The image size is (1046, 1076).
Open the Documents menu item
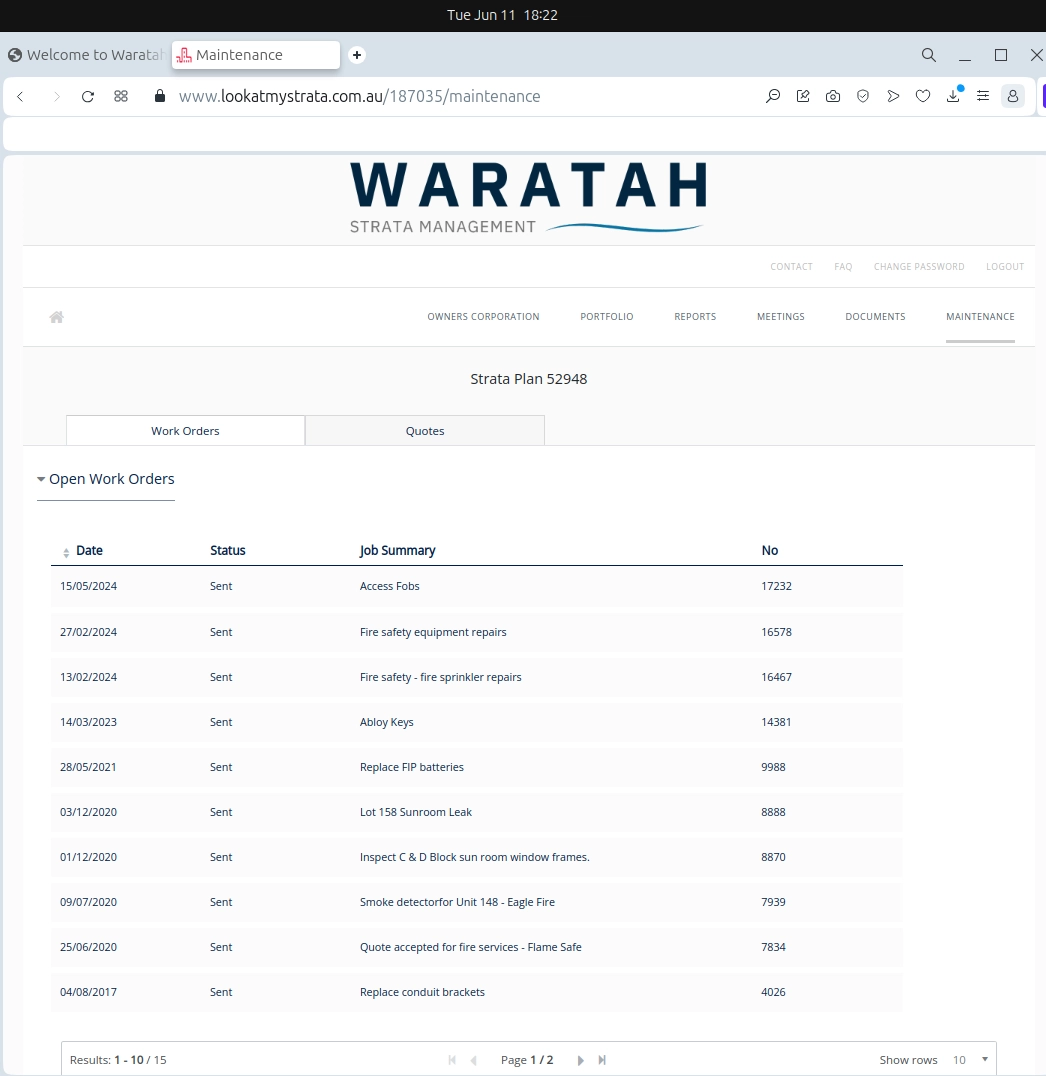[875, 317]
